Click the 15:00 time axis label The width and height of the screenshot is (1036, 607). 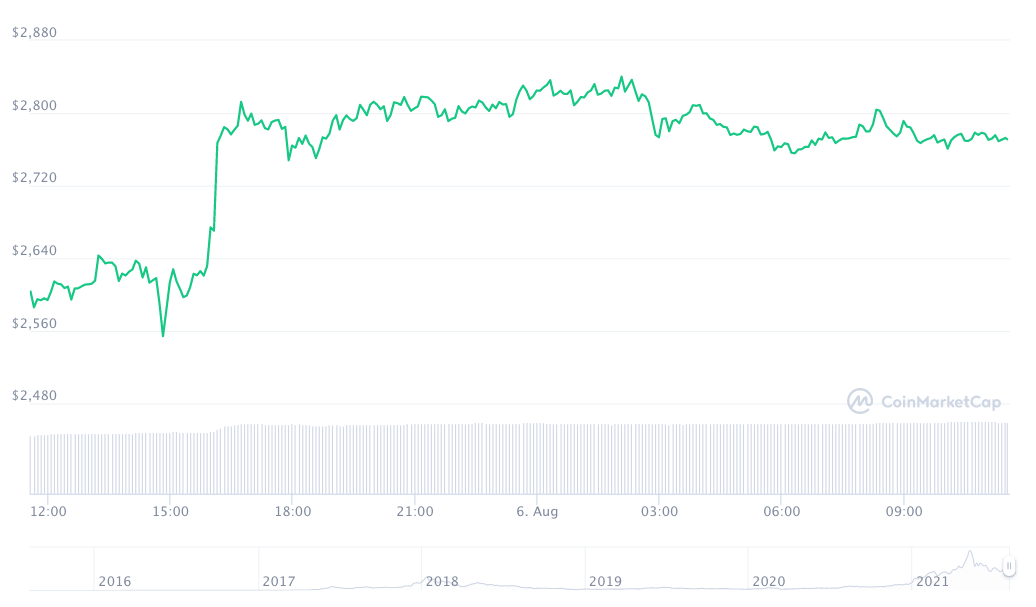pyautogui.click(x=171, y=512)
